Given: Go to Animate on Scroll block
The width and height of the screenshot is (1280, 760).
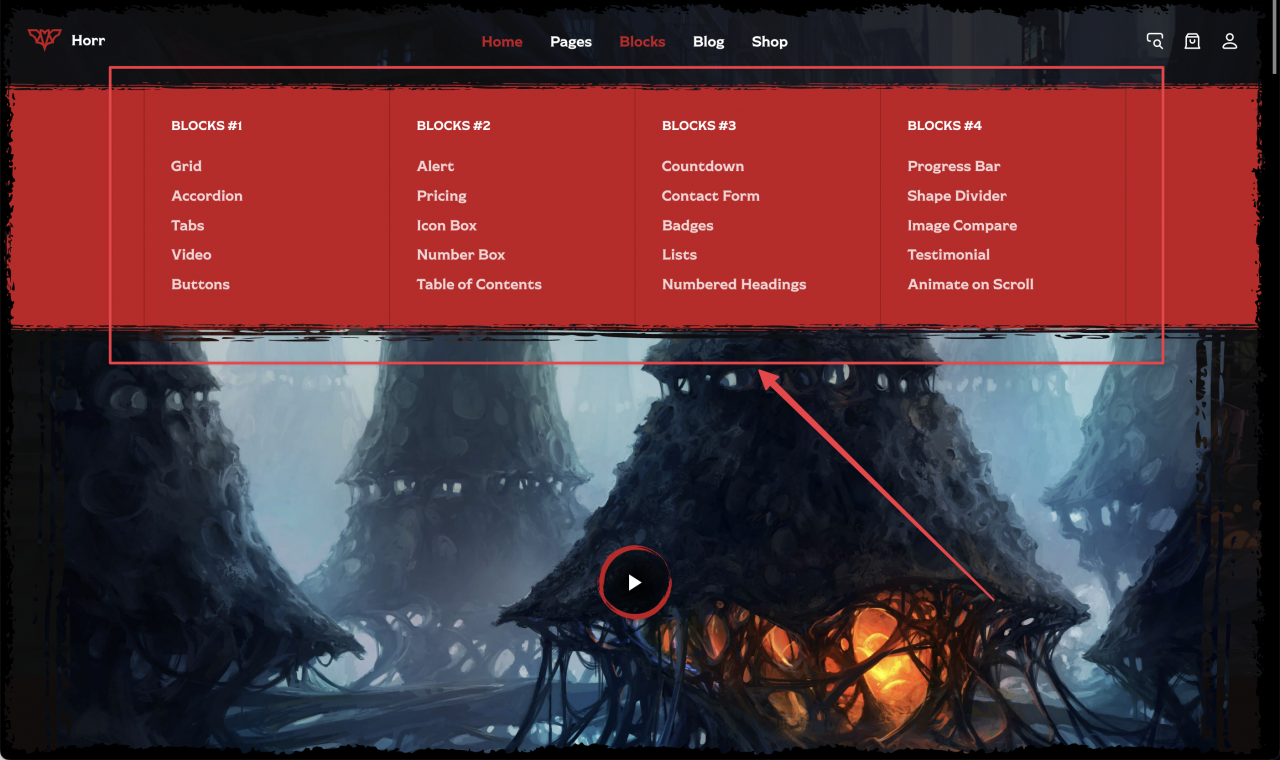Looking at the screenshot, I should (971, 284).
